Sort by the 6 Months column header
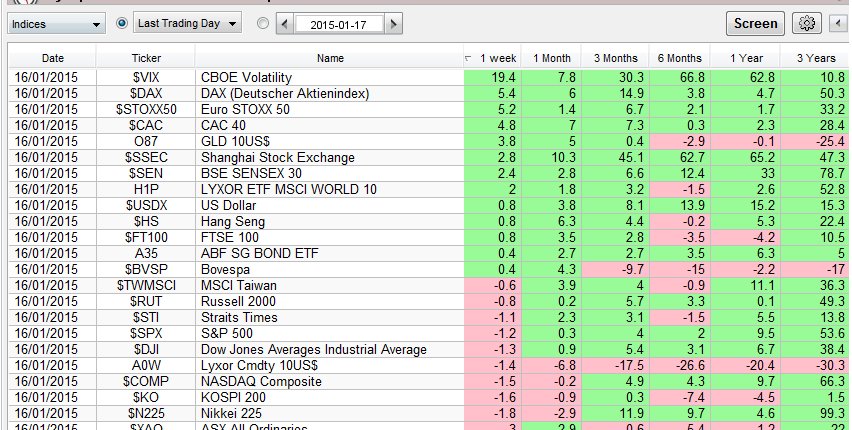 click(x=679, y=58)
